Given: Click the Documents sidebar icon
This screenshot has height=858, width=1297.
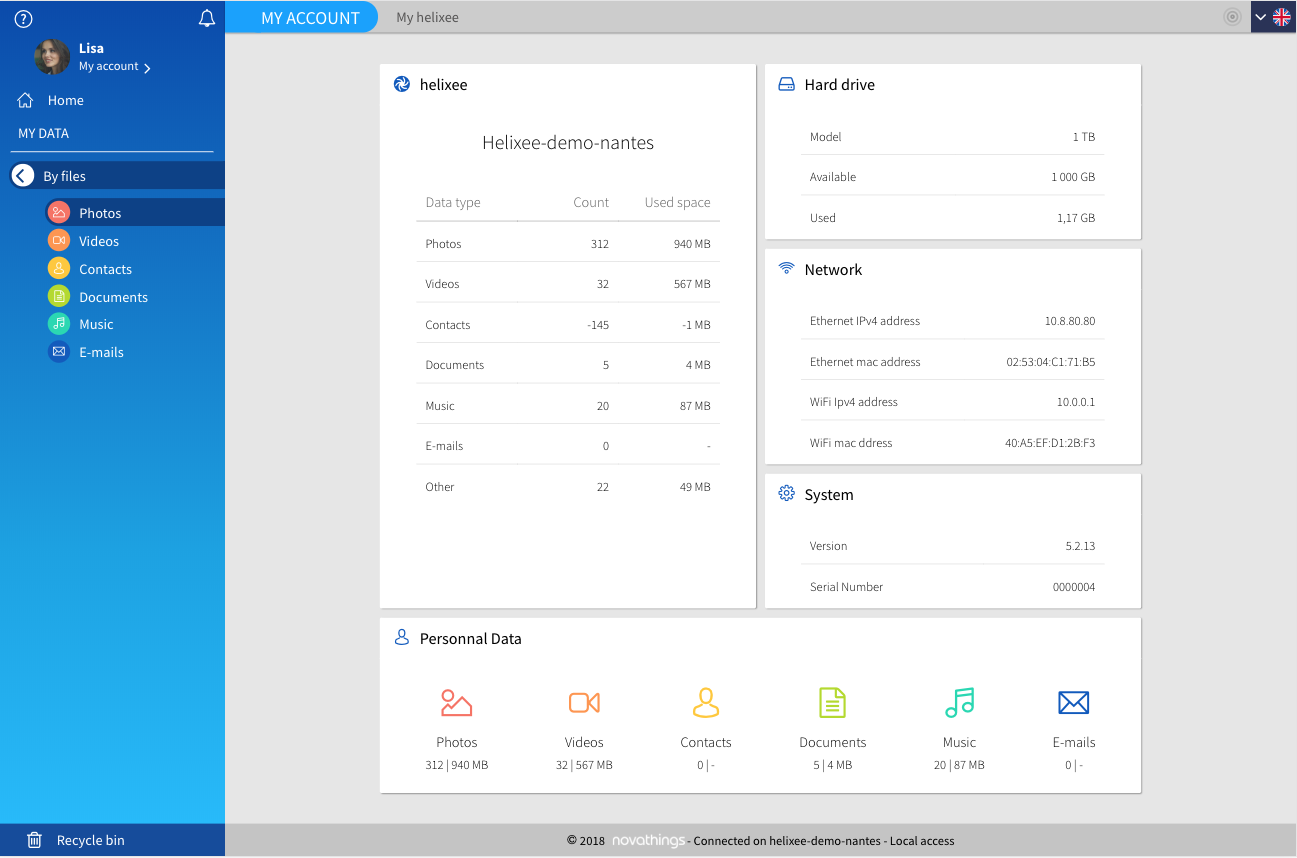Looking at the screenshot, I should pos(59,297).
